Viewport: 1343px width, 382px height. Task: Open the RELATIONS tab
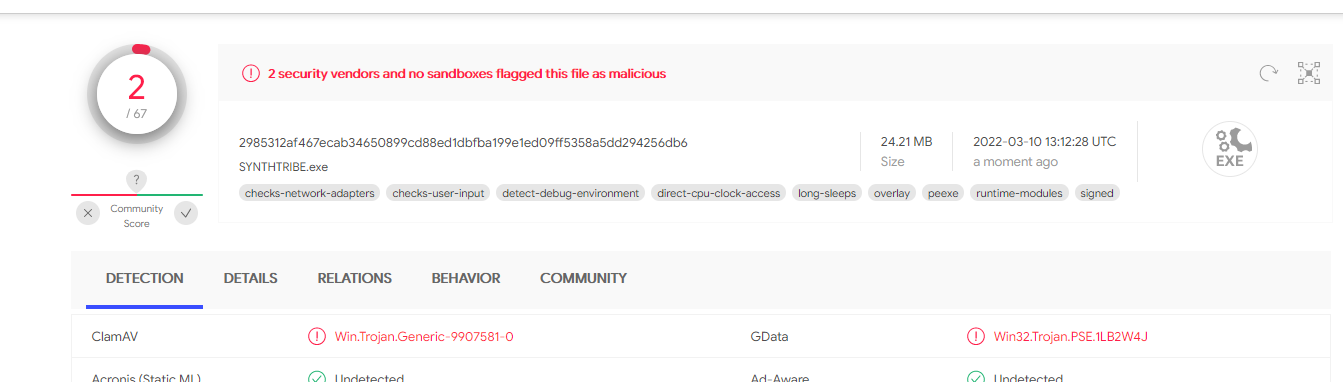pyautogui.click(x=355, y=278)
